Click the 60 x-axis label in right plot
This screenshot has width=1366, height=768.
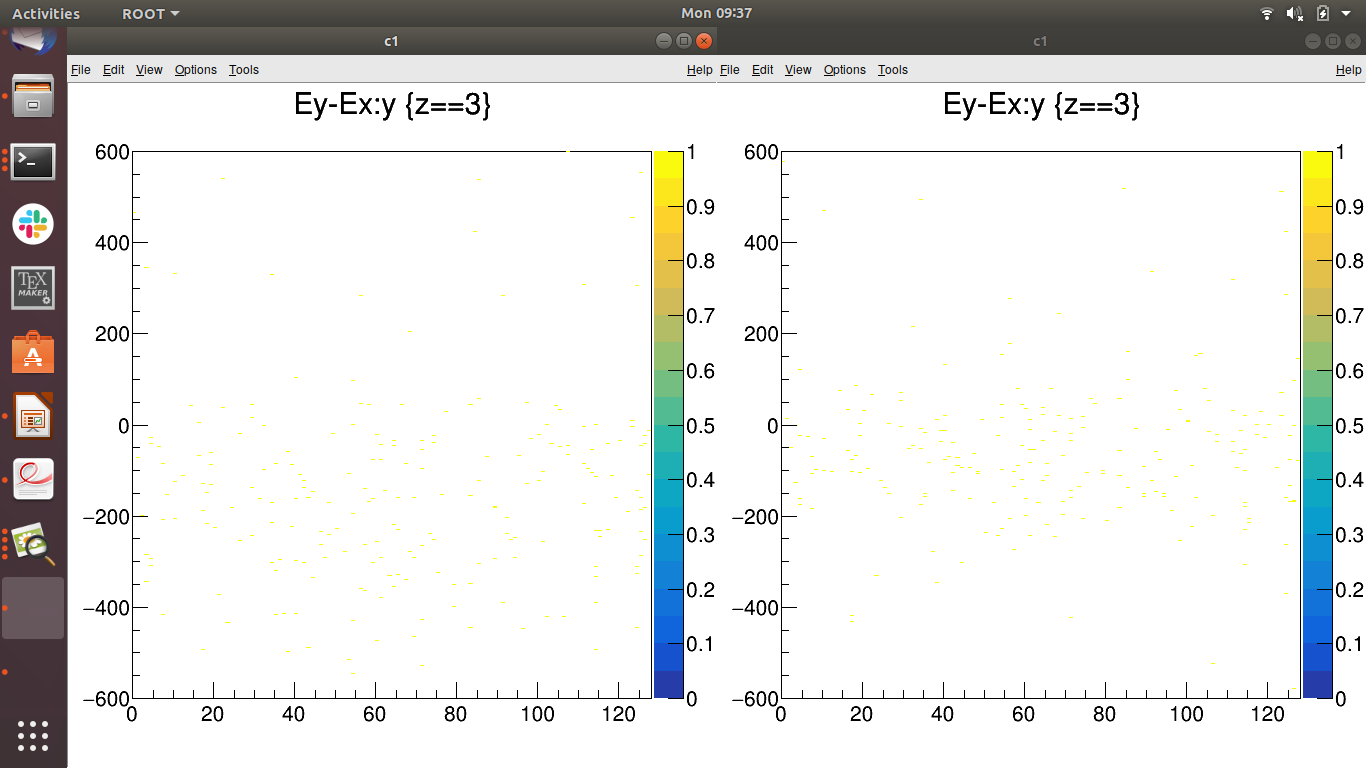pos(1023,715)
